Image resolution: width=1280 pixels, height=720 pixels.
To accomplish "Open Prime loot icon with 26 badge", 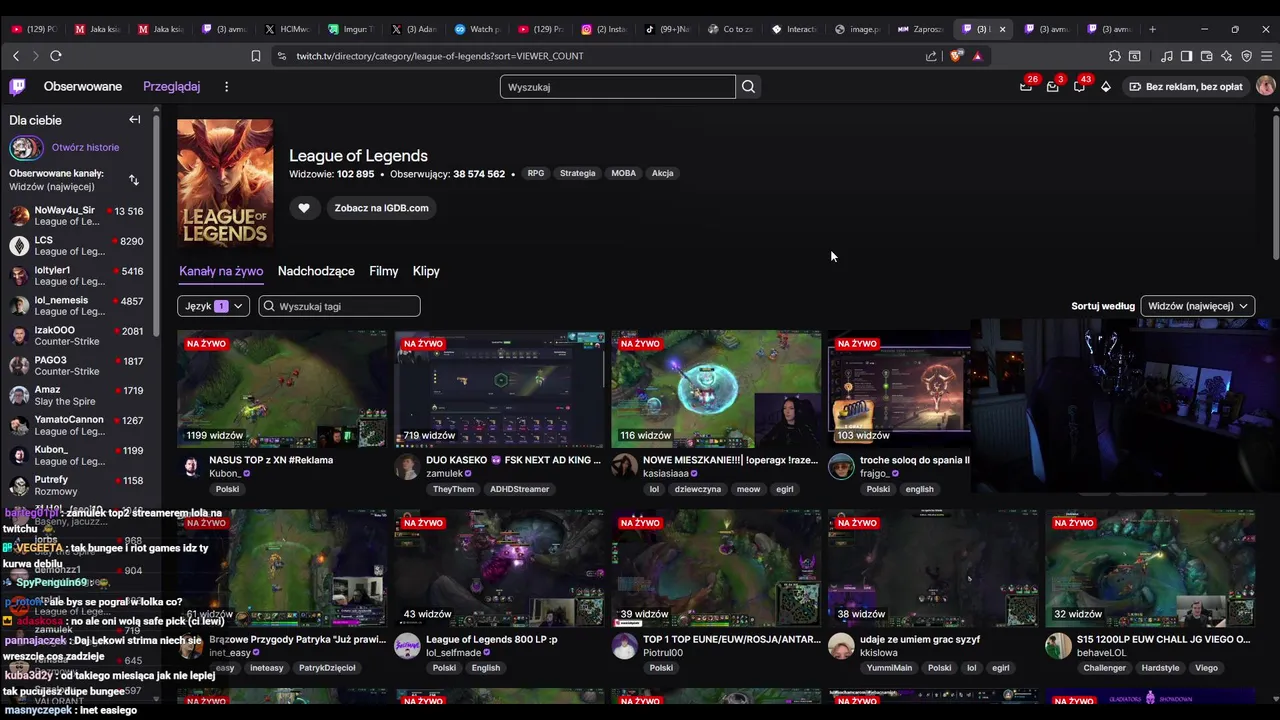I will tap(1026, 87).
